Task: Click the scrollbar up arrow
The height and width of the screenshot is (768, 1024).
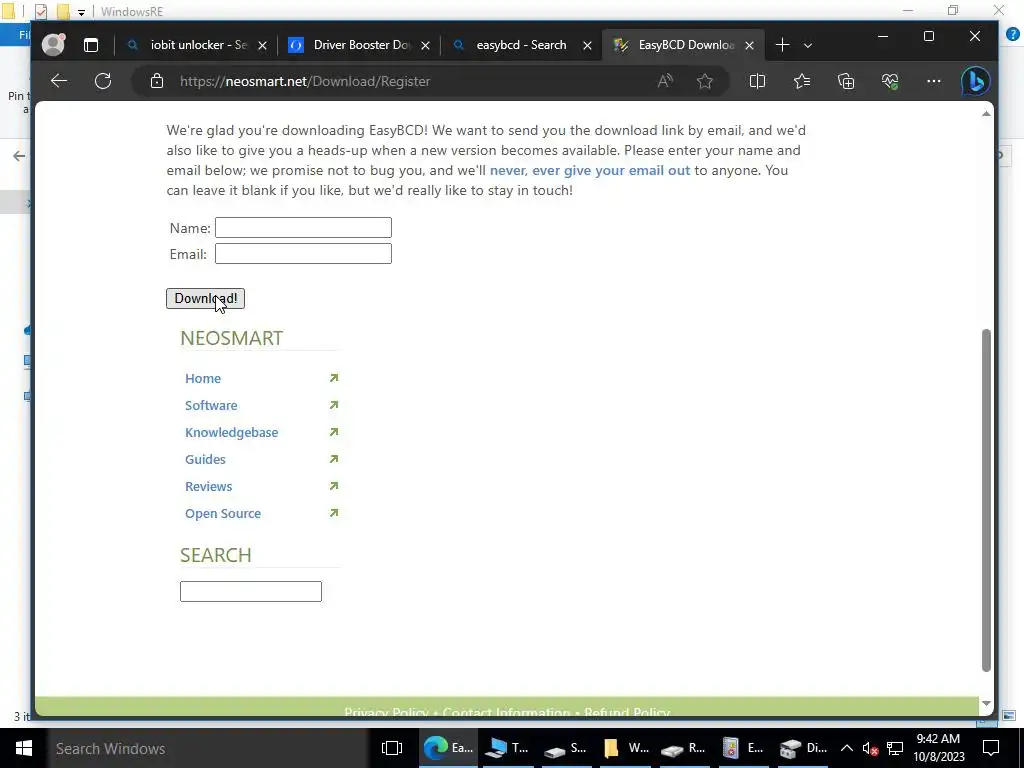Action: click(986, 114)
